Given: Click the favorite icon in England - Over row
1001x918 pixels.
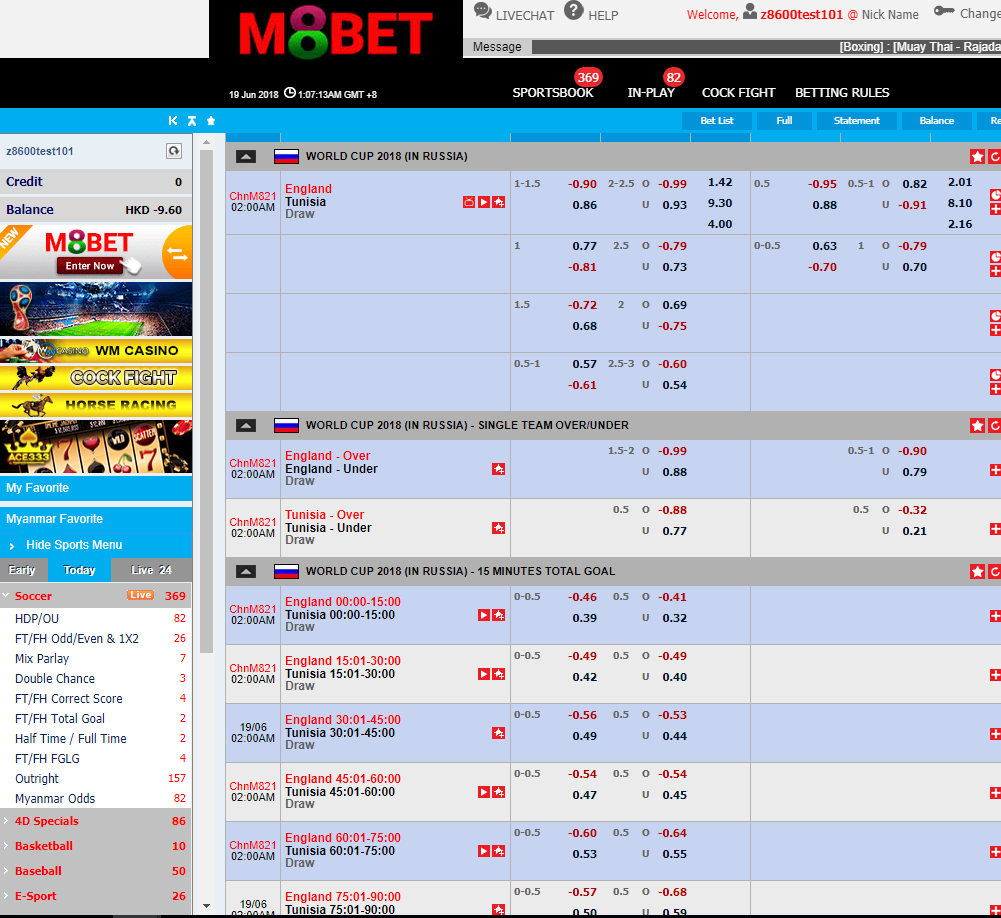Looking at the screenshot, I should click(499, 469).
